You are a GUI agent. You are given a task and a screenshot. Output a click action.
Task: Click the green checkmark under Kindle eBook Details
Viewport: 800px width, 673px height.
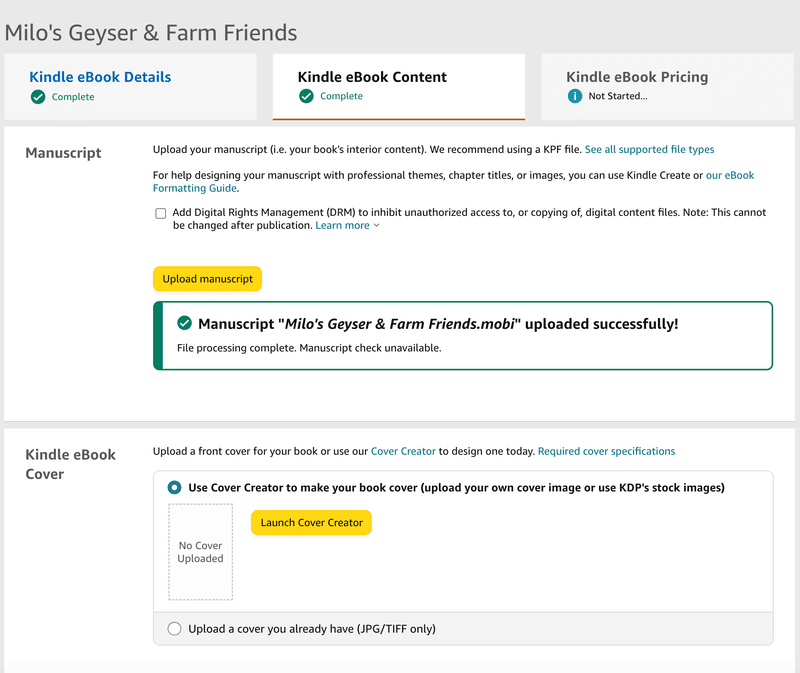click(38, 97)
